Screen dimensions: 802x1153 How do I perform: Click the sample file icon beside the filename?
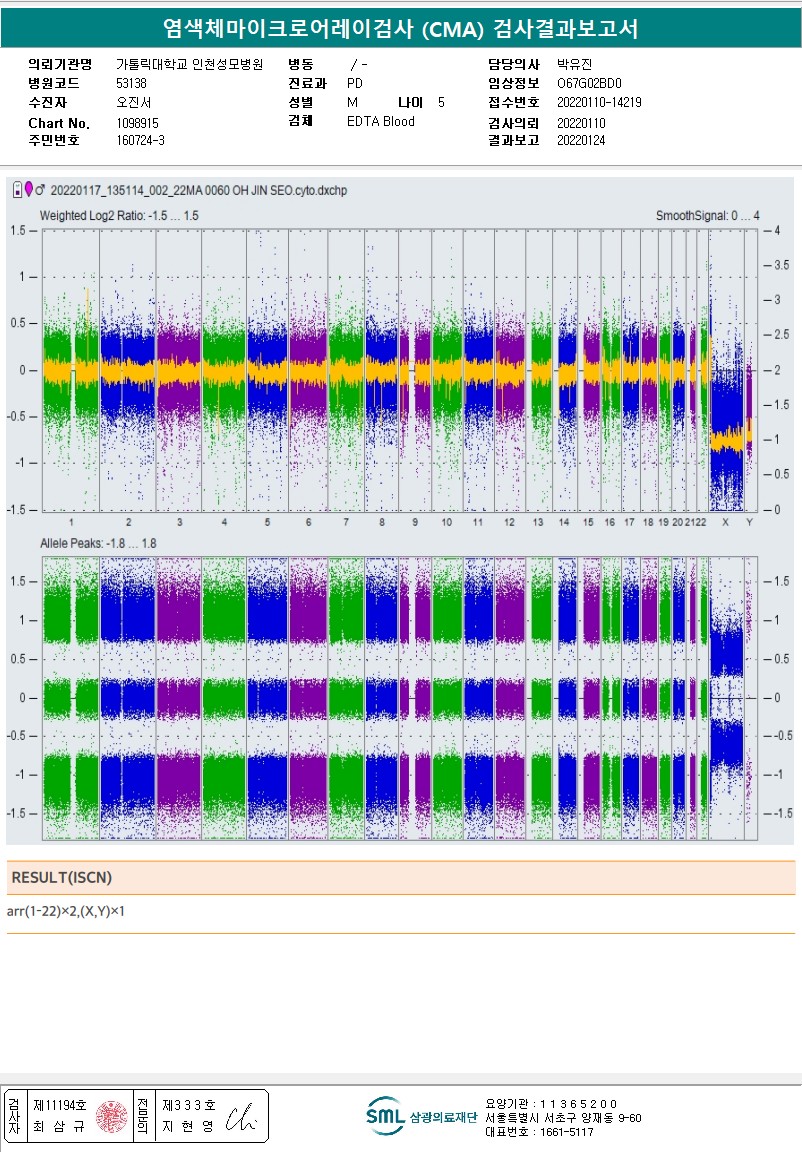[17, 189]
